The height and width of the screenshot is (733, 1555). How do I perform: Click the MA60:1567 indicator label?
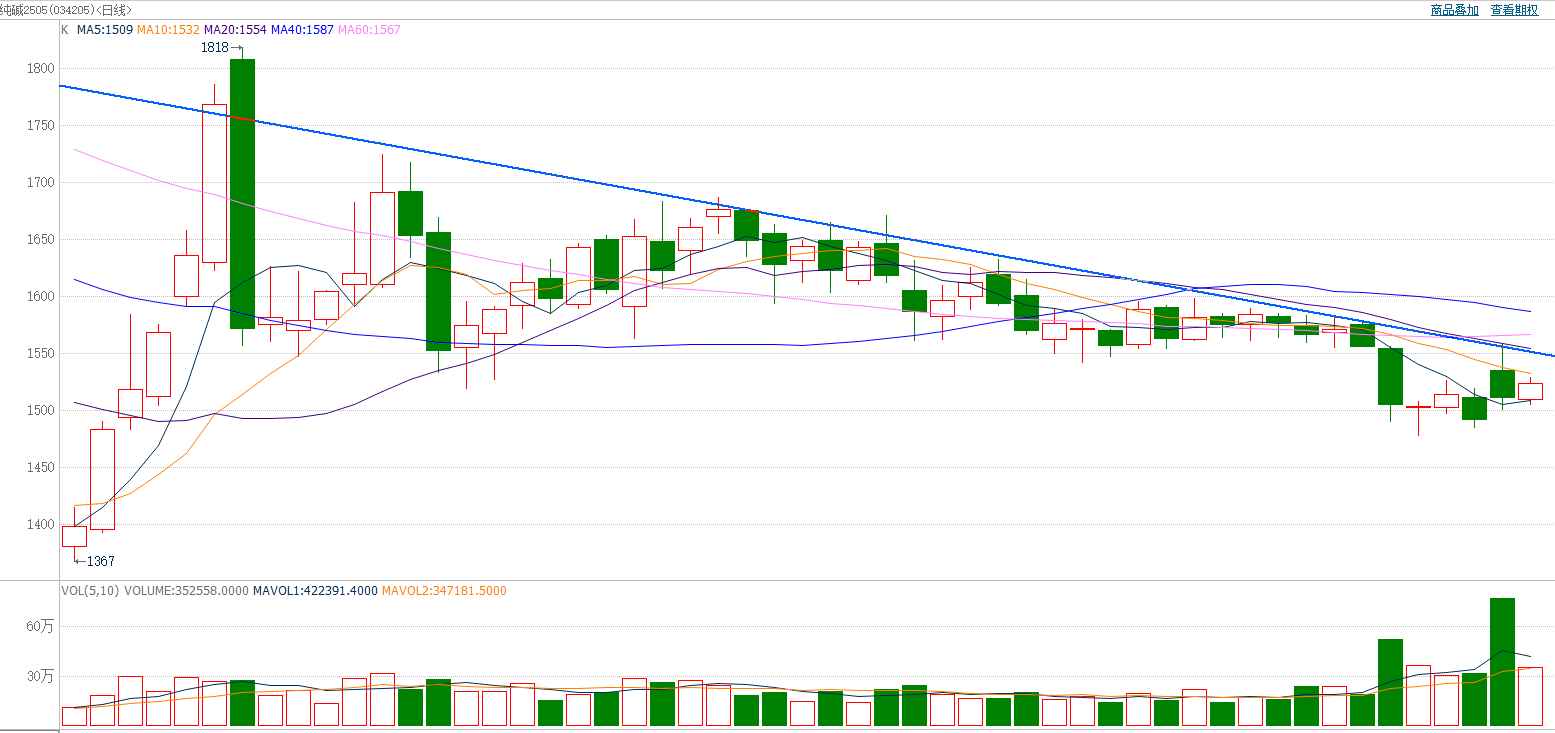point(369,30)
